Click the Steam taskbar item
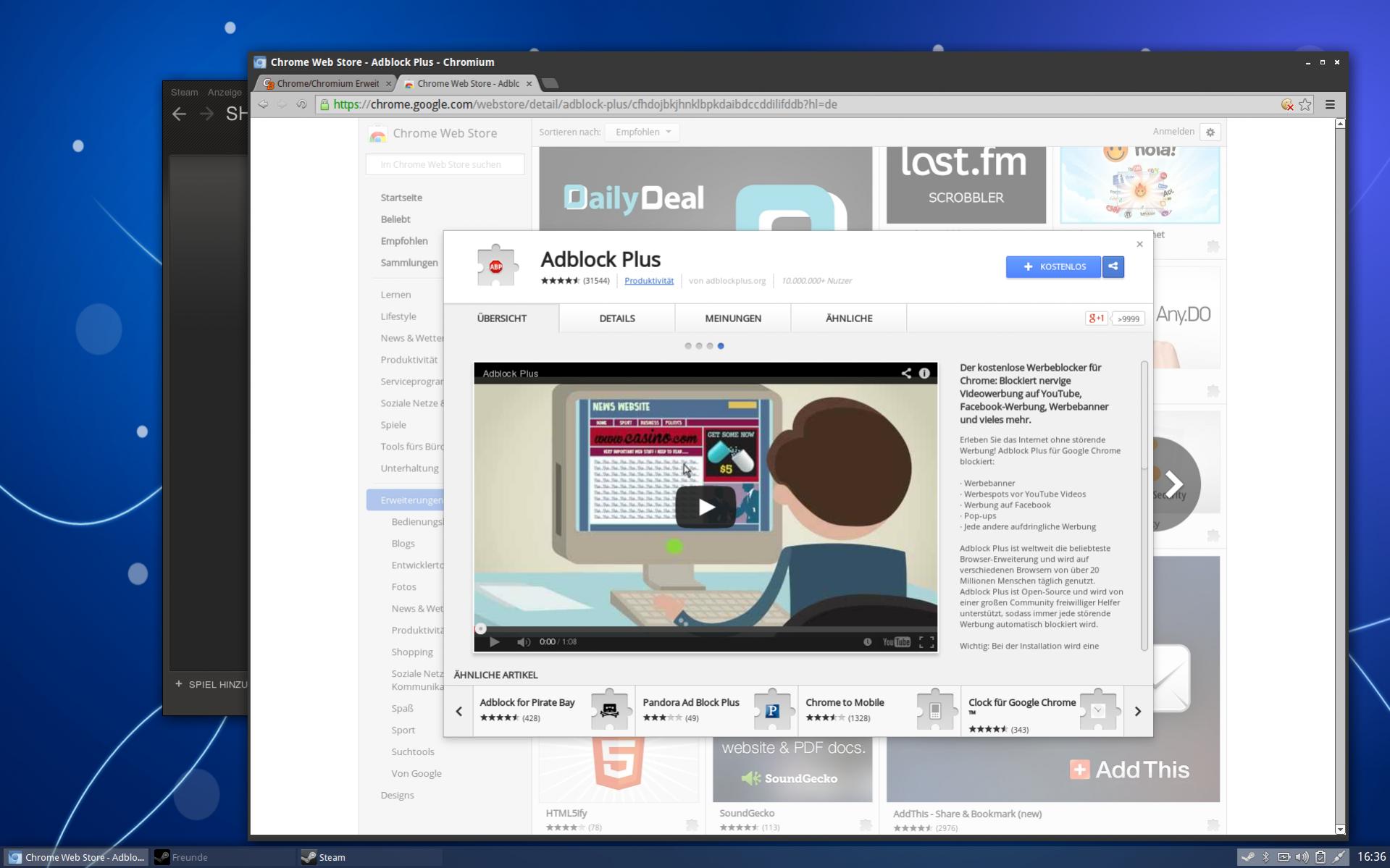This screenshot has height=868, width=1390. [x=369, y=857]
